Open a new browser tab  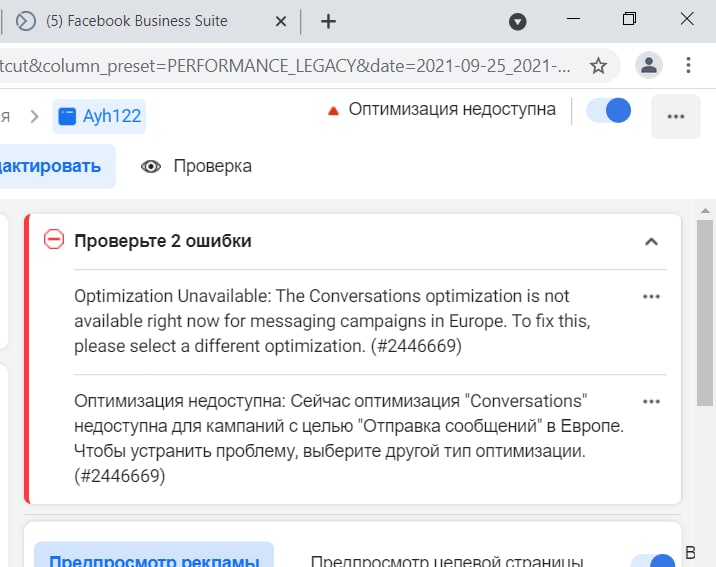click(x=328, y=21)
